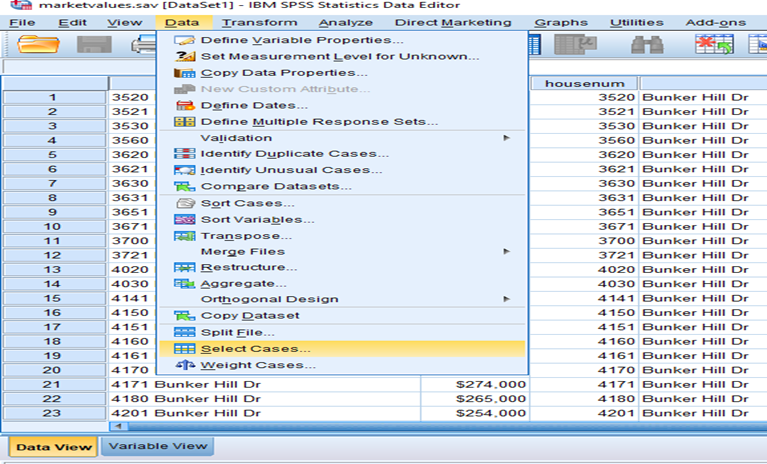Viewport: 767px width, 464px height.
Task: Click the Split File icon
Action: [184, 332]
